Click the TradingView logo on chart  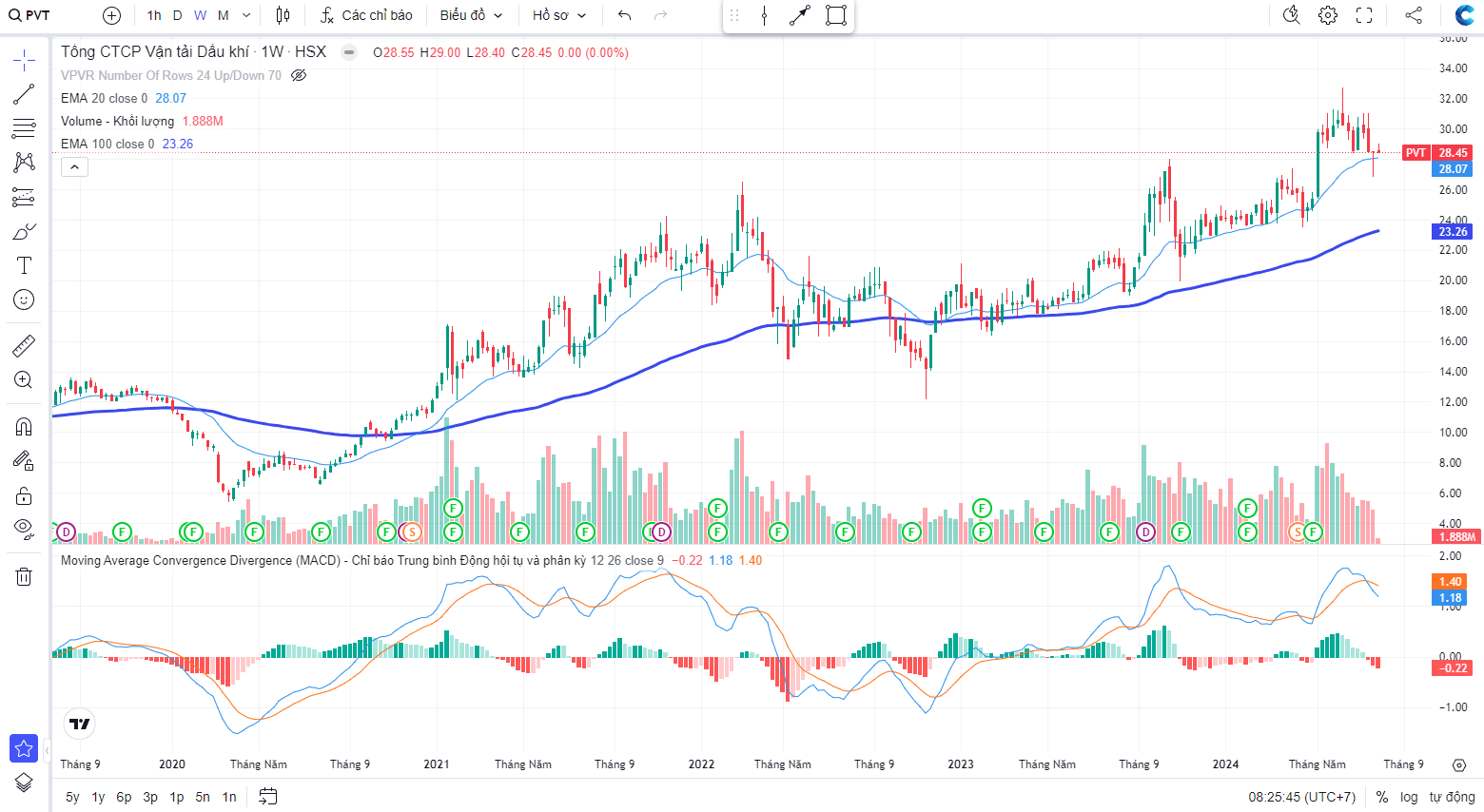80,725
